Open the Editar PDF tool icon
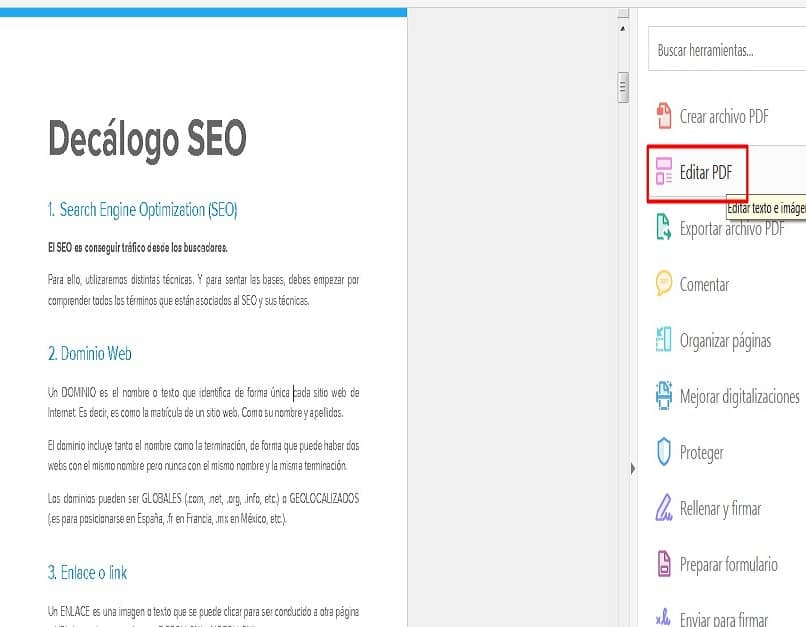The height and width of the screenshot is (627, 806). pyautogui.click(x=664, y=172)
